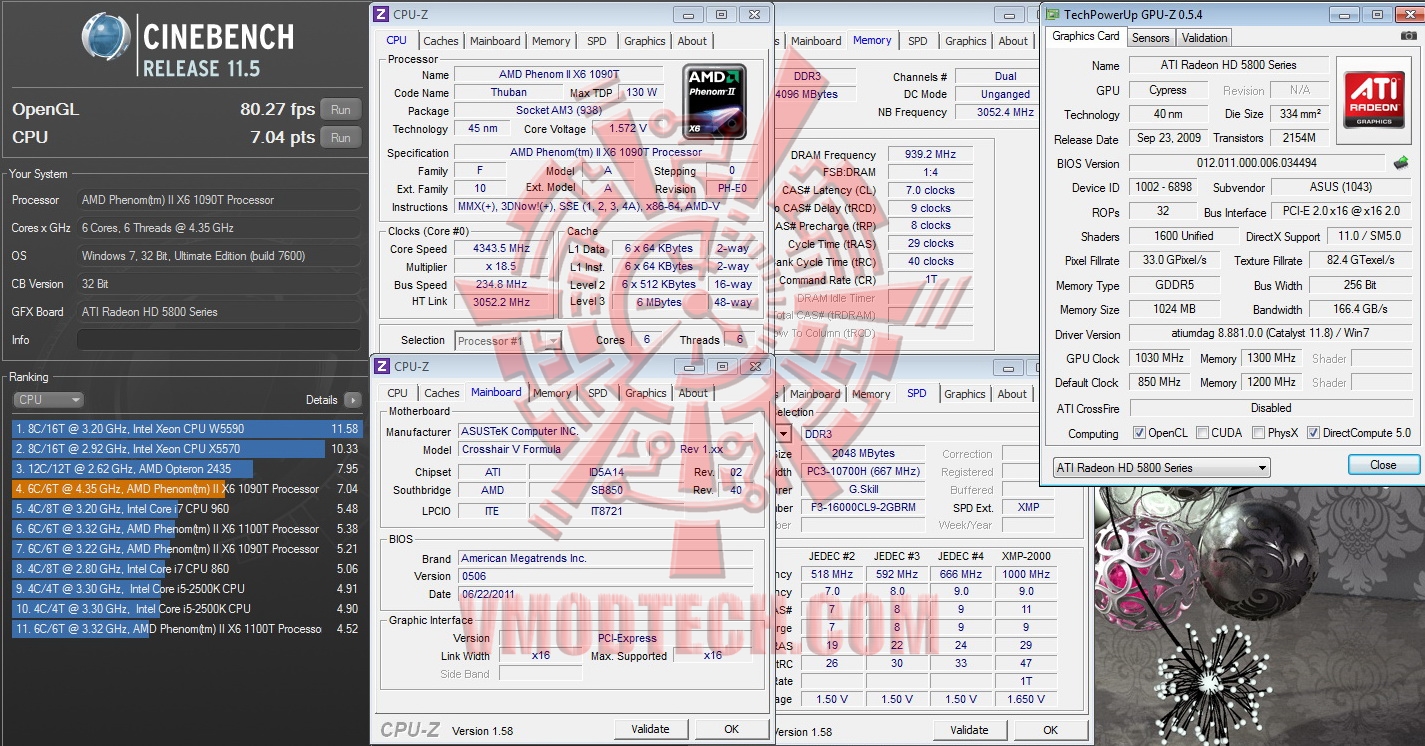
Task: Toggle the DirectCompute 5.0 checkbox
Action: coord(1313,433)
